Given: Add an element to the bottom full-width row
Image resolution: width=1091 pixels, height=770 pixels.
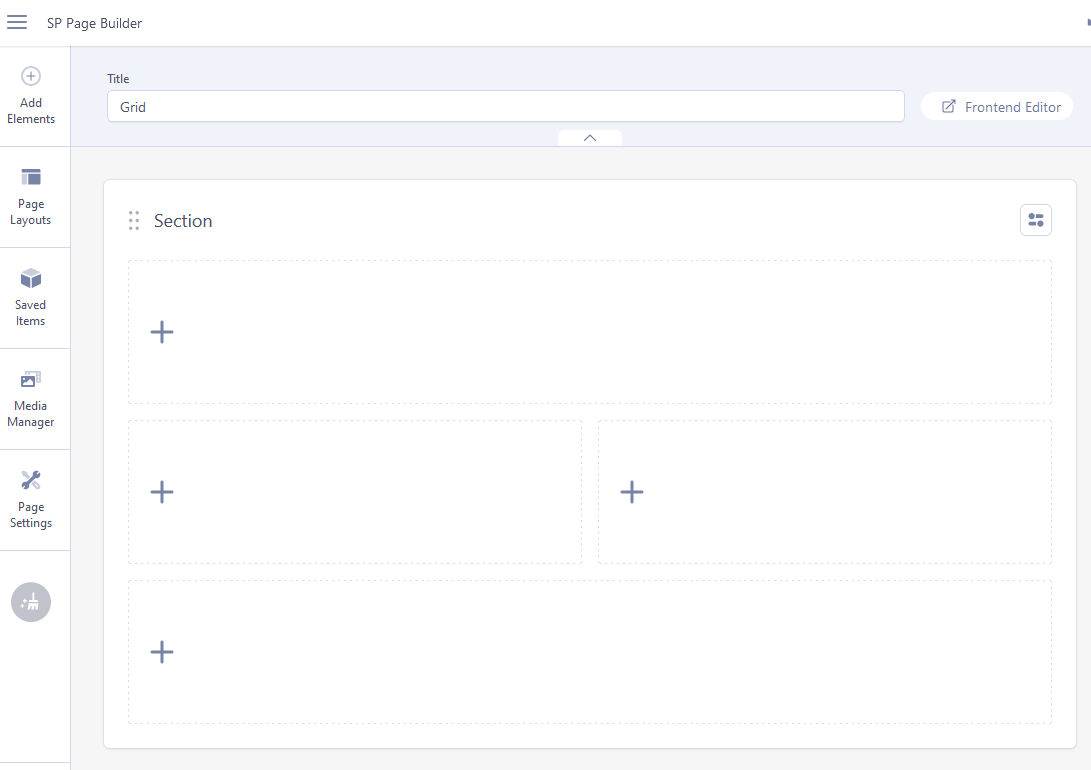Looking at the screenshot, I should point(162,652).
